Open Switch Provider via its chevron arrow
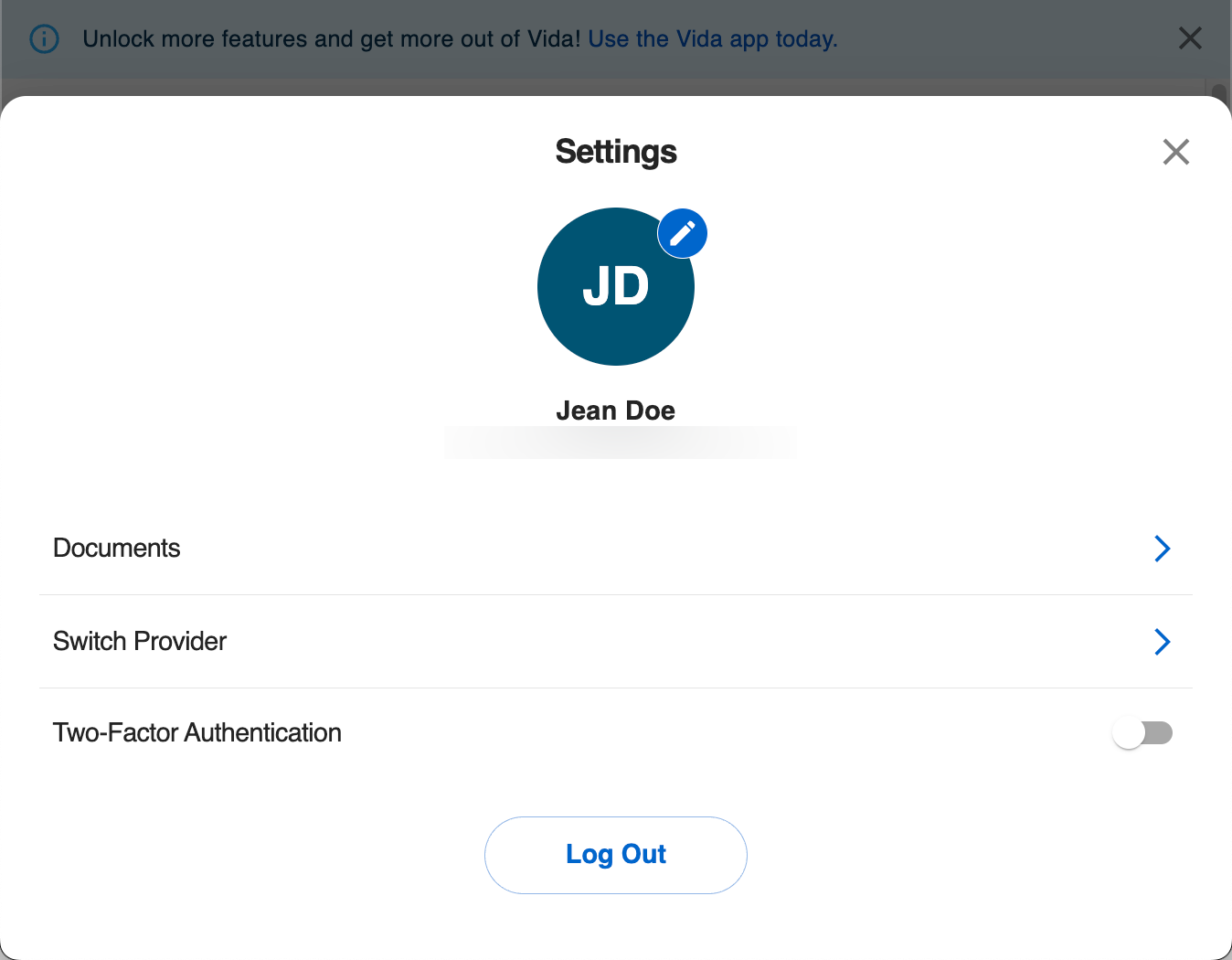This screenshot has width=1232, height=960. 1162,642
